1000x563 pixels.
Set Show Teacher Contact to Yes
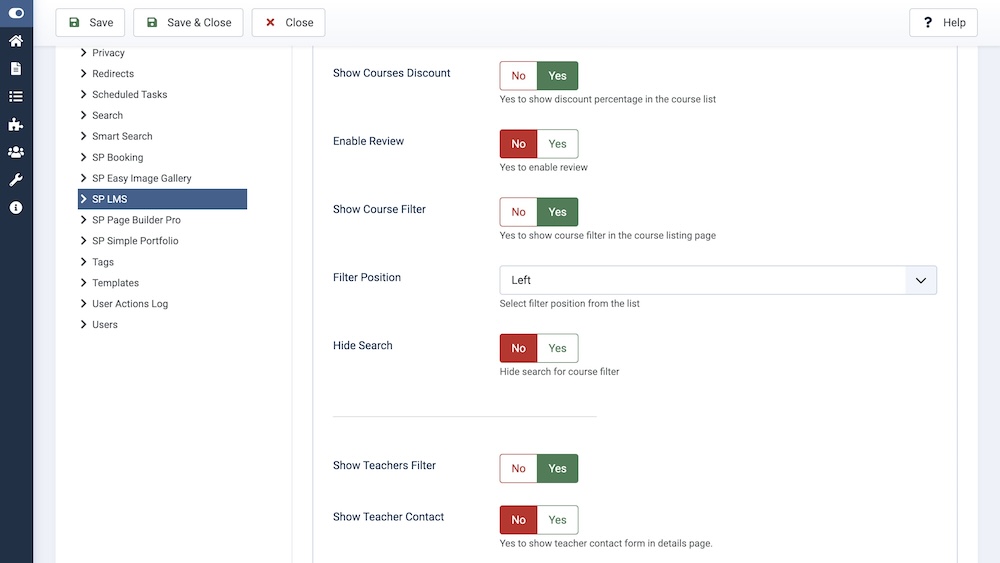557,520
